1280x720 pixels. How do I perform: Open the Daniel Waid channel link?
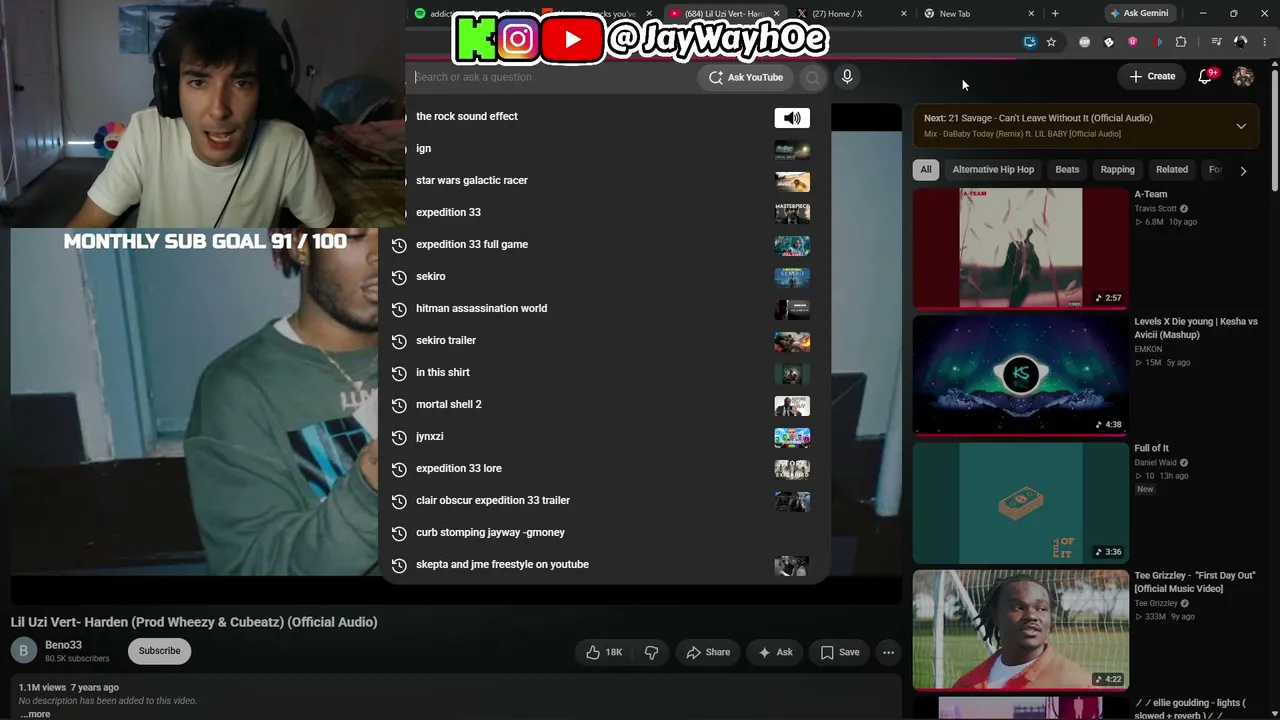pos(1155,463)
